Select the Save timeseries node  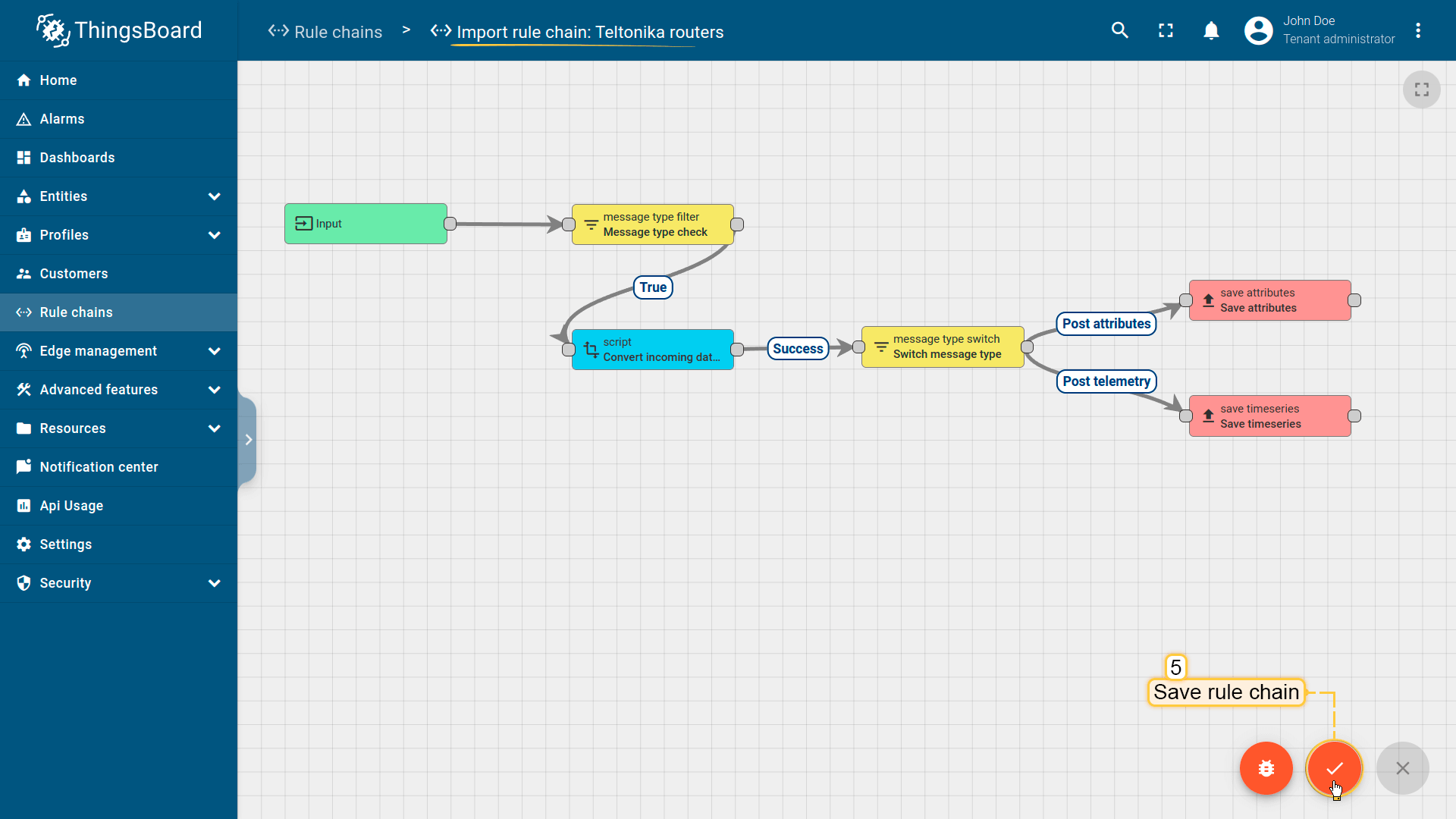(x=1269, y=416)
